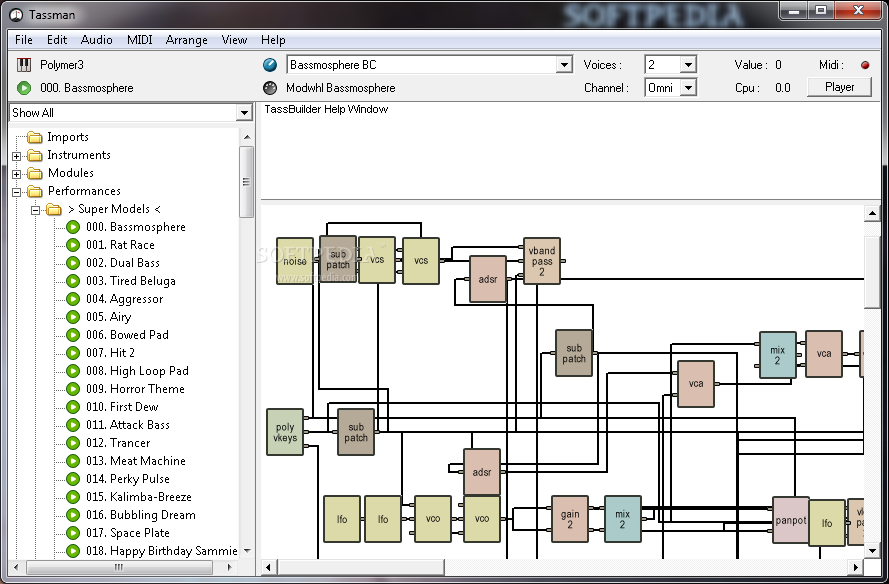889x584 pixels.
Task: Select 002. Dual Bass performance
Action: click(x=123, y=263)
